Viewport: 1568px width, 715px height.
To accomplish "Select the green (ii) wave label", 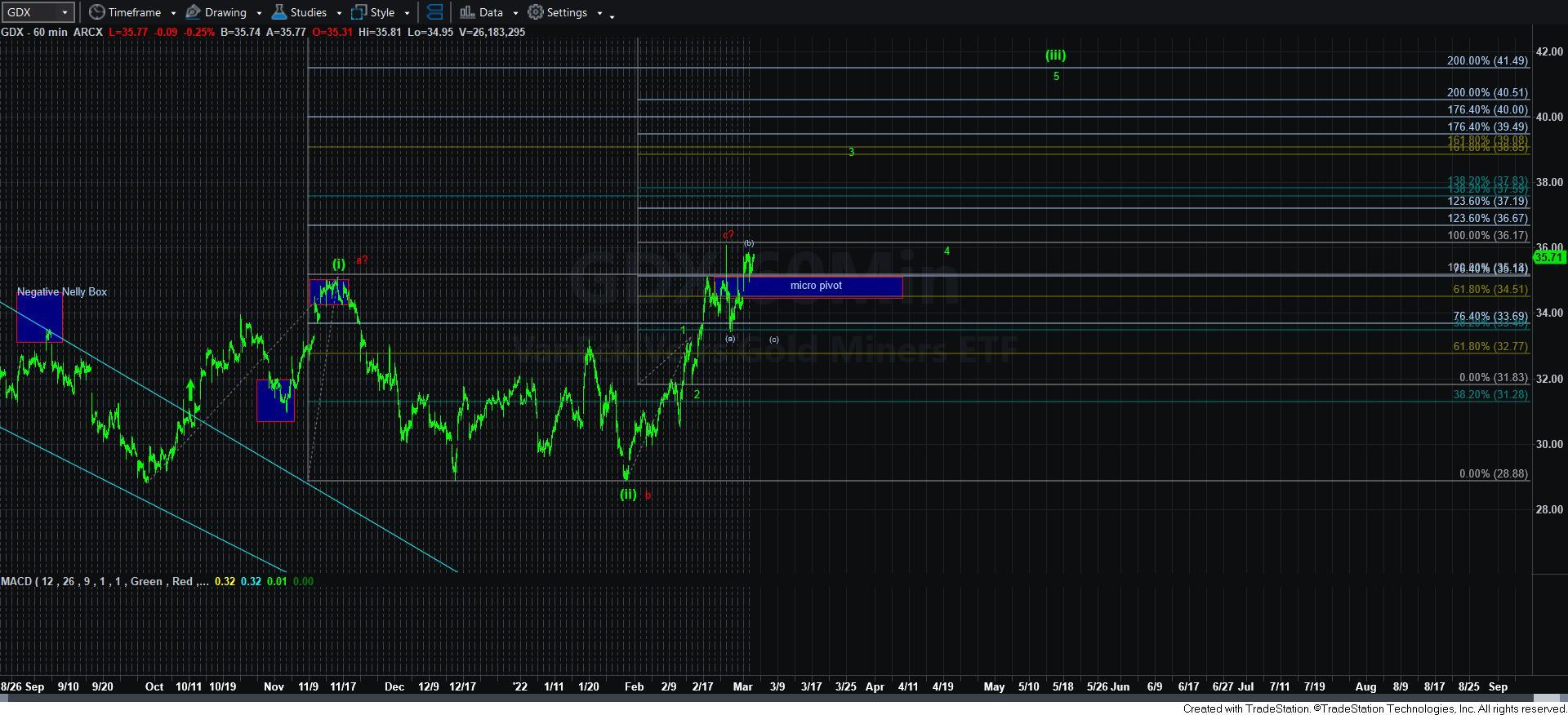I will click(627, 494).
